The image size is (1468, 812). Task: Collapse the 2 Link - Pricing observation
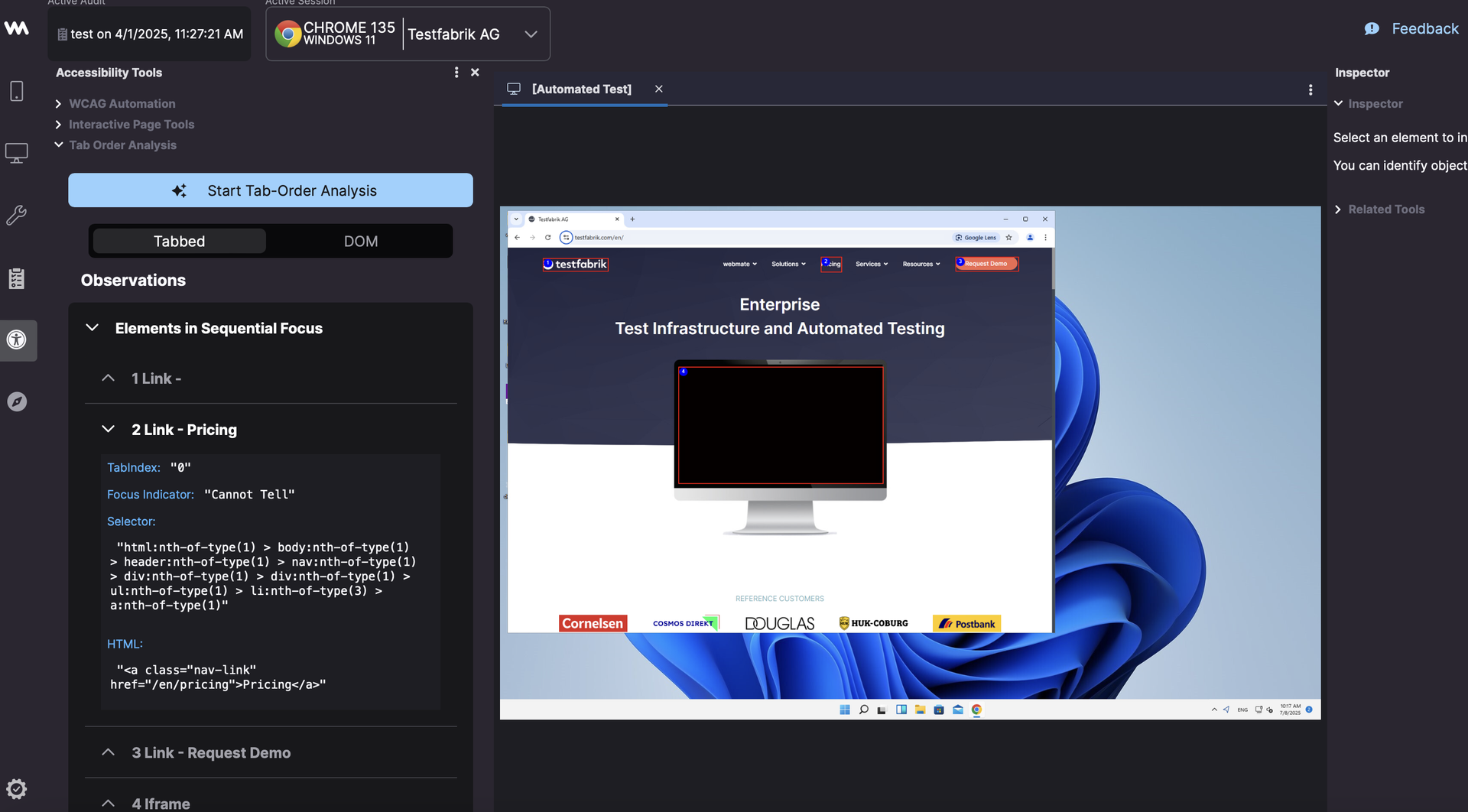108,430
